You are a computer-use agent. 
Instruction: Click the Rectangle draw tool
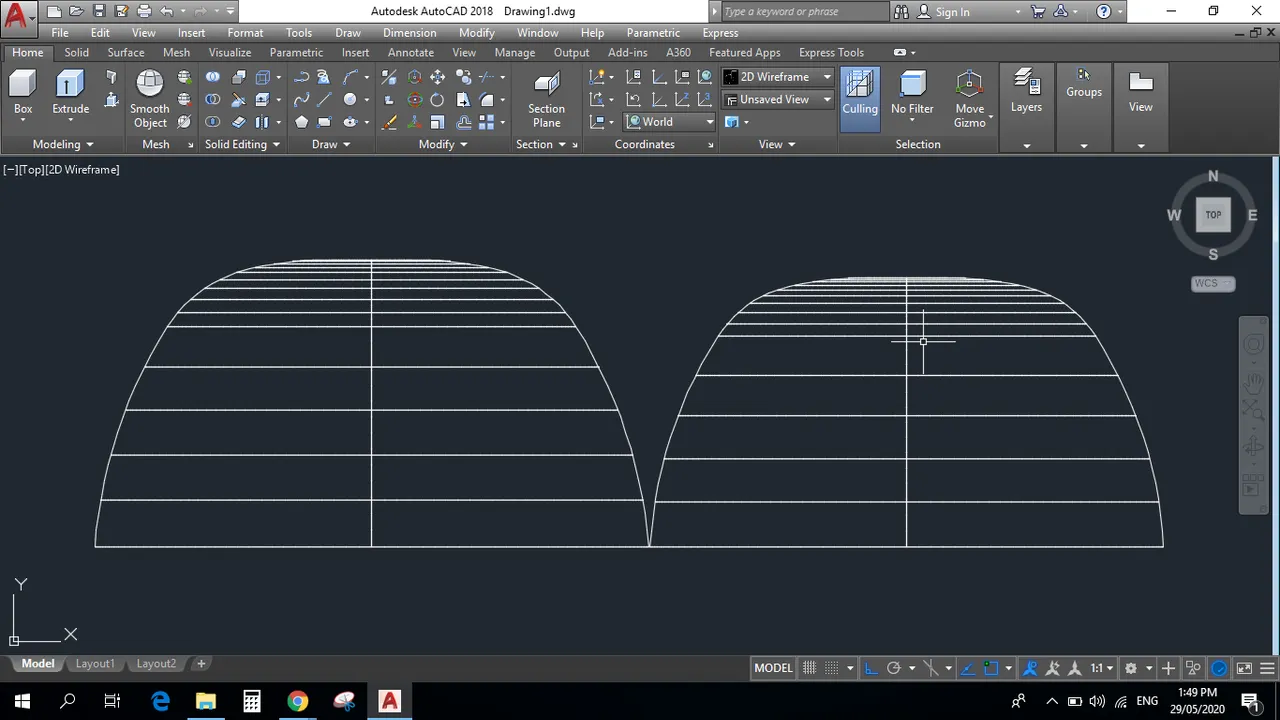pyautogui.click(x=324, y=122)
